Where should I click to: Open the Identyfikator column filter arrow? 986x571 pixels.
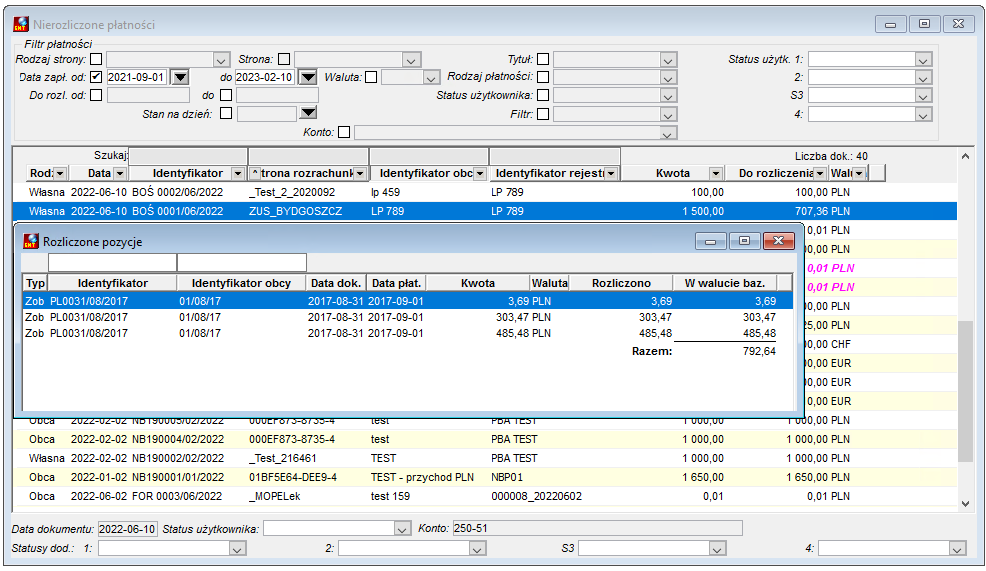pyautogui.click(x=238, y=174)
